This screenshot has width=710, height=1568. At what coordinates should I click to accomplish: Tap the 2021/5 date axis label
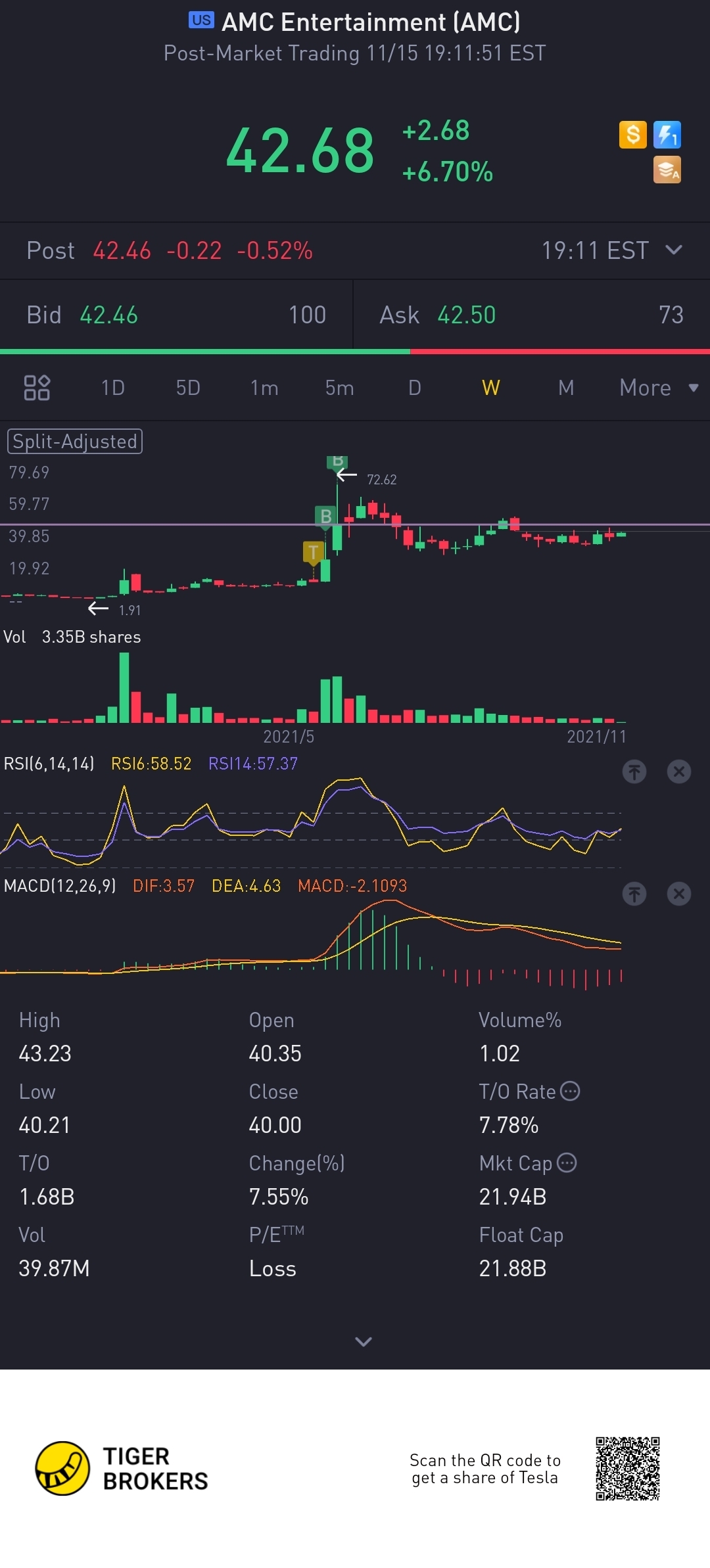pos(289,737)
